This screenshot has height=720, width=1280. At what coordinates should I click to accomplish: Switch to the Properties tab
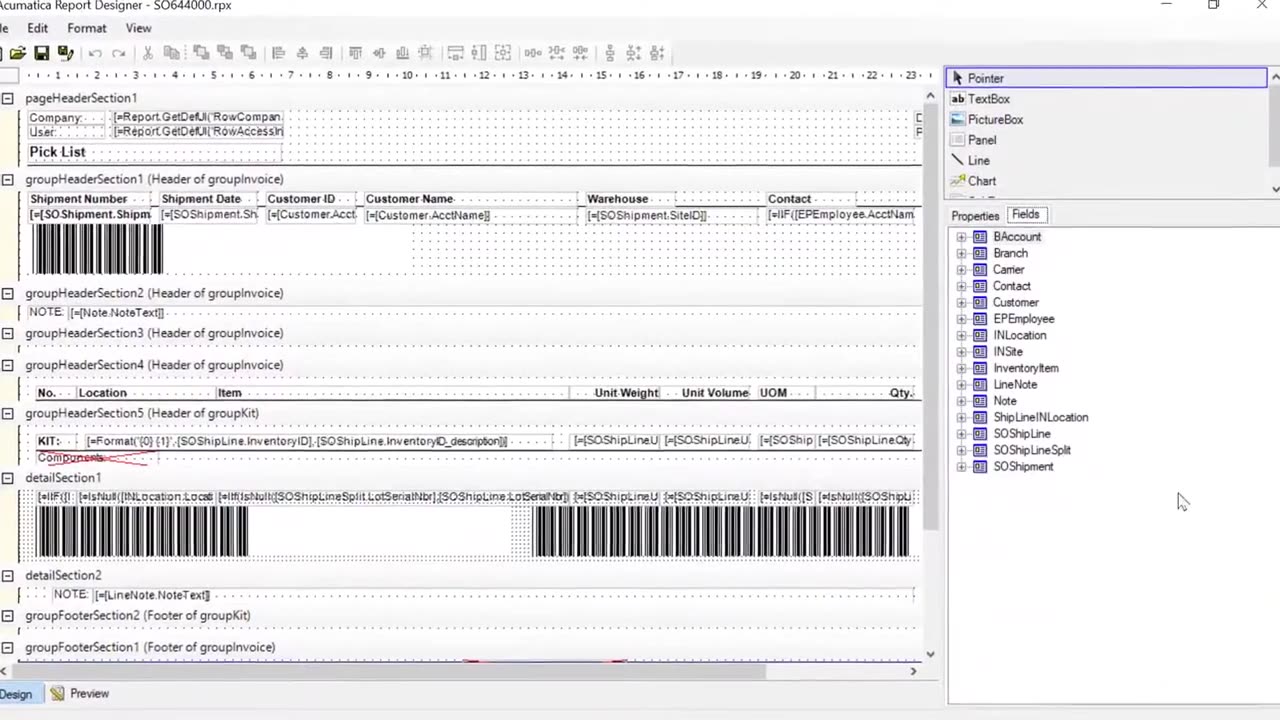coord(975,216)
